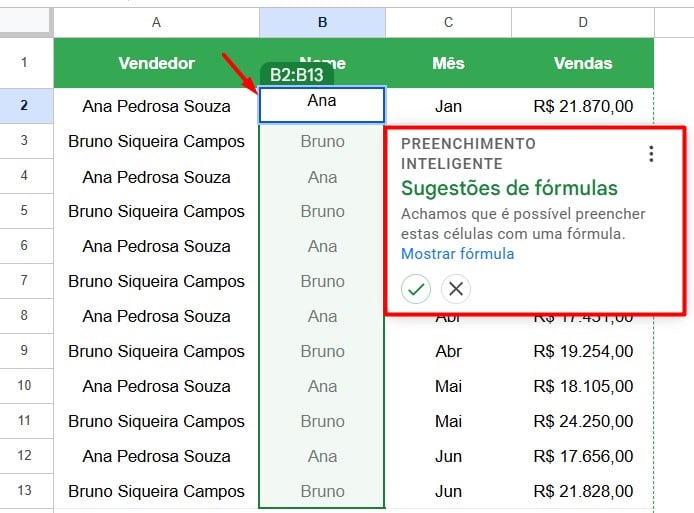The image size is (694, 513).
Task: Click the Mai cell in row 11
Action: pyautogui.click(x=448, y=421)
